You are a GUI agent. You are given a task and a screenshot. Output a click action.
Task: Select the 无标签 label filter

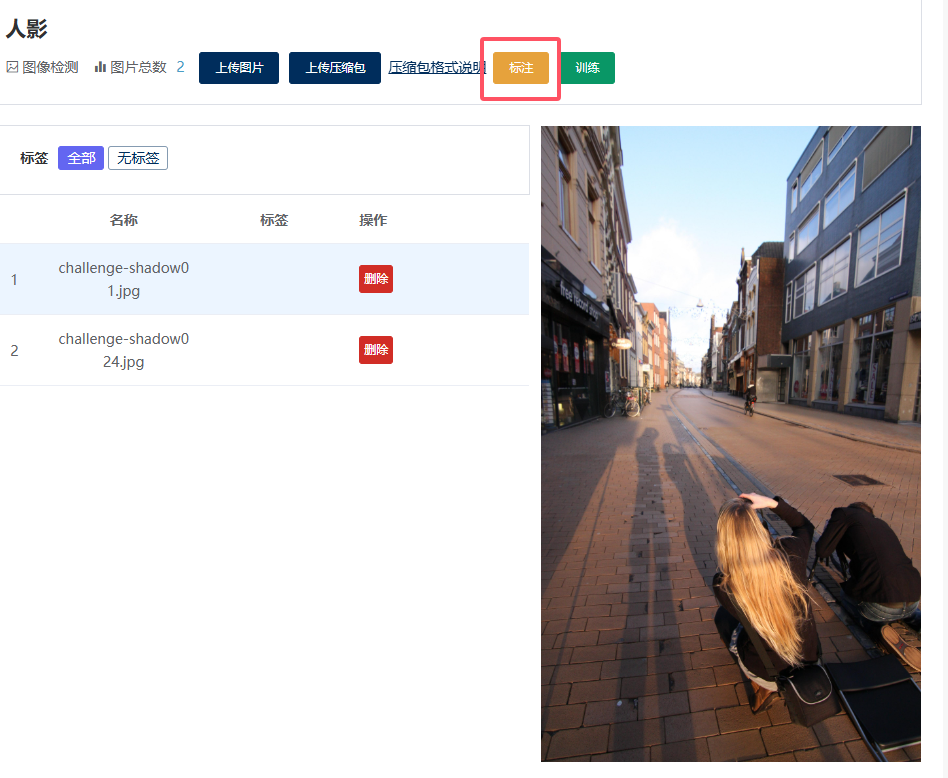138,158
